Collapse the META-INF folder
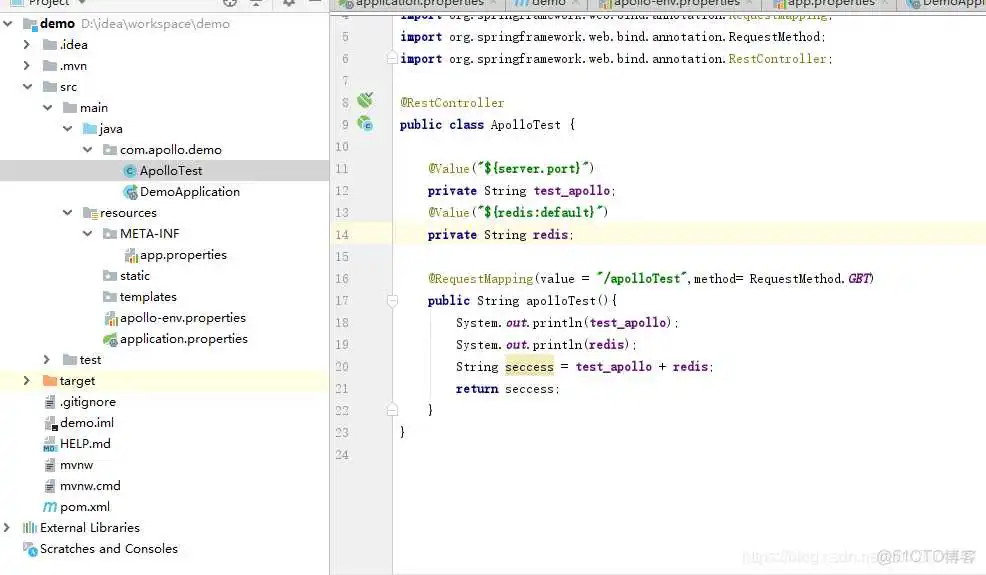Image resolution: width=986 pixels, height=575 pixels. coord(87,233)
